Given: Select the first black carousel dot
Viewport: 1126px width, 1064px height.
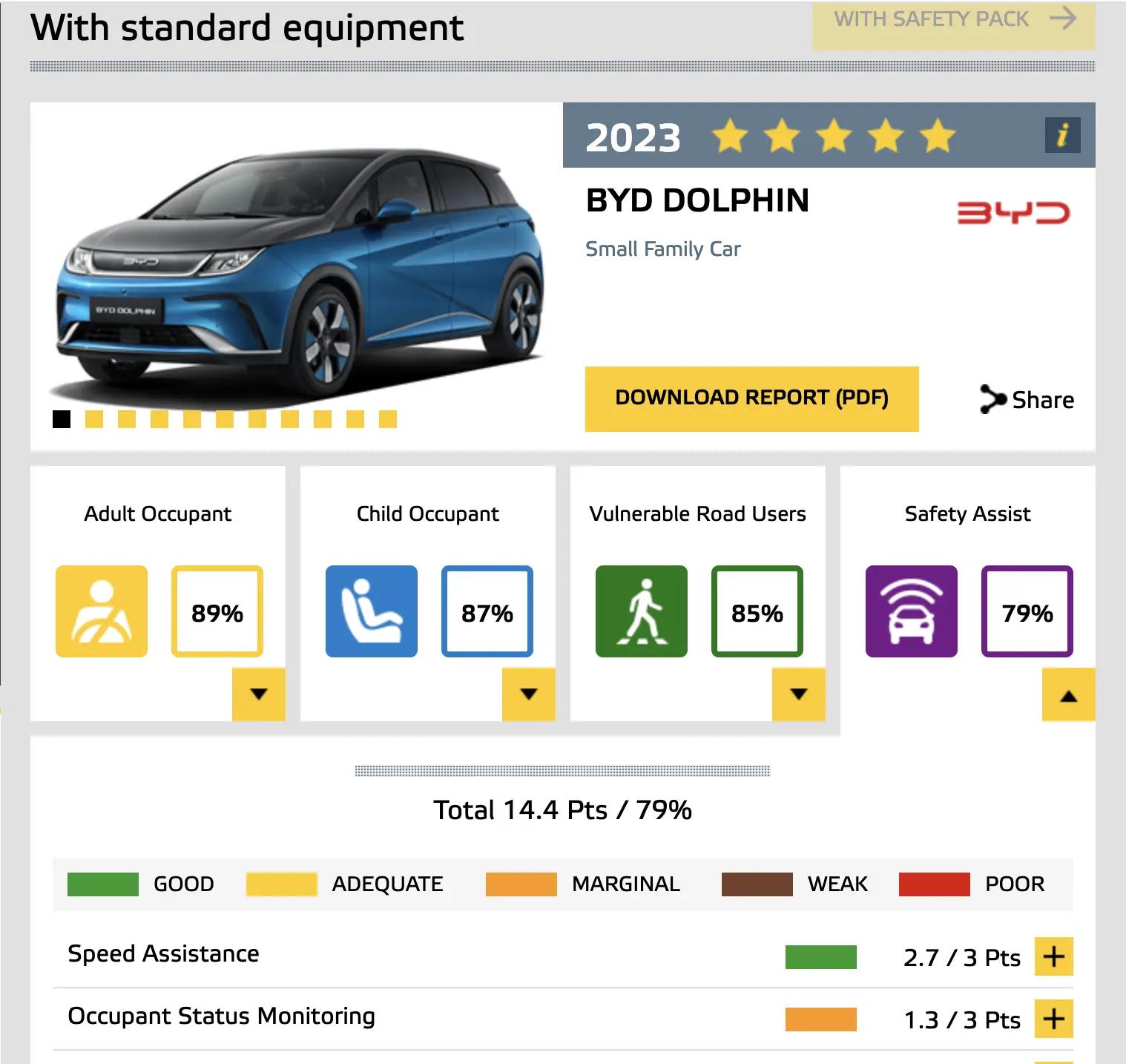Looking at the screenshot, I should (x=62, y=419).
